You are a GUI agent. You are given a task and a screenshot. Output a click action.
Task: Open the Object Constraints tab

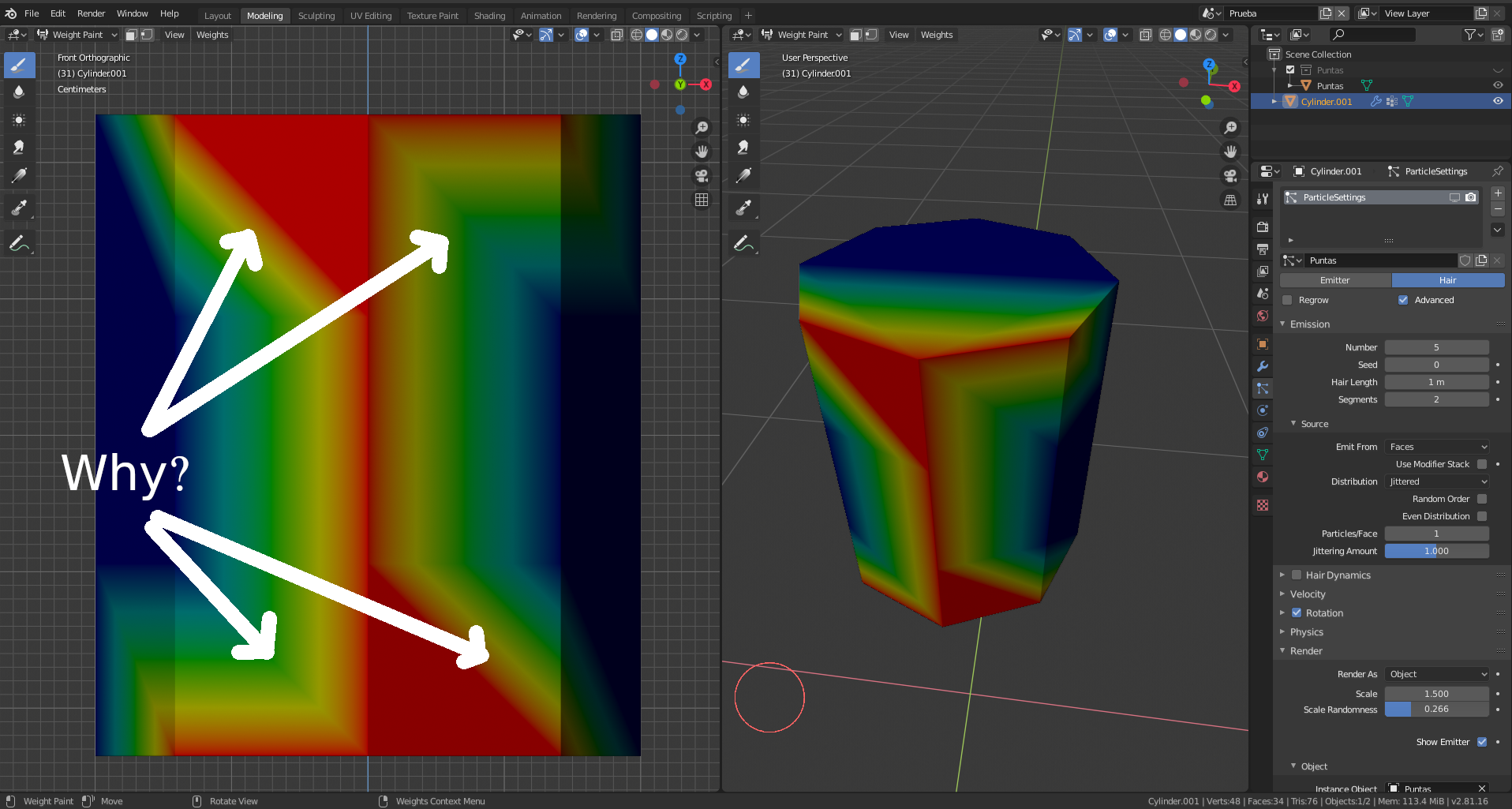1263,433
